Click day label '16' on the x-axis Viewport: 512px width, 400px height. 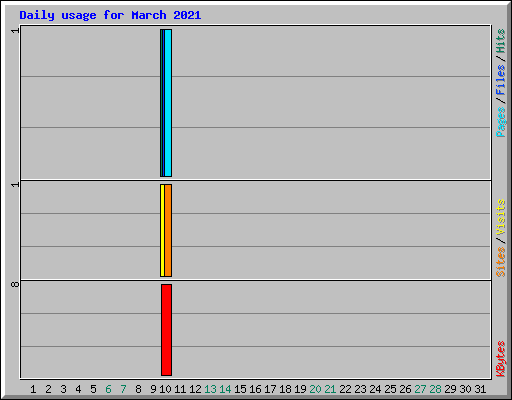(255, 389)
